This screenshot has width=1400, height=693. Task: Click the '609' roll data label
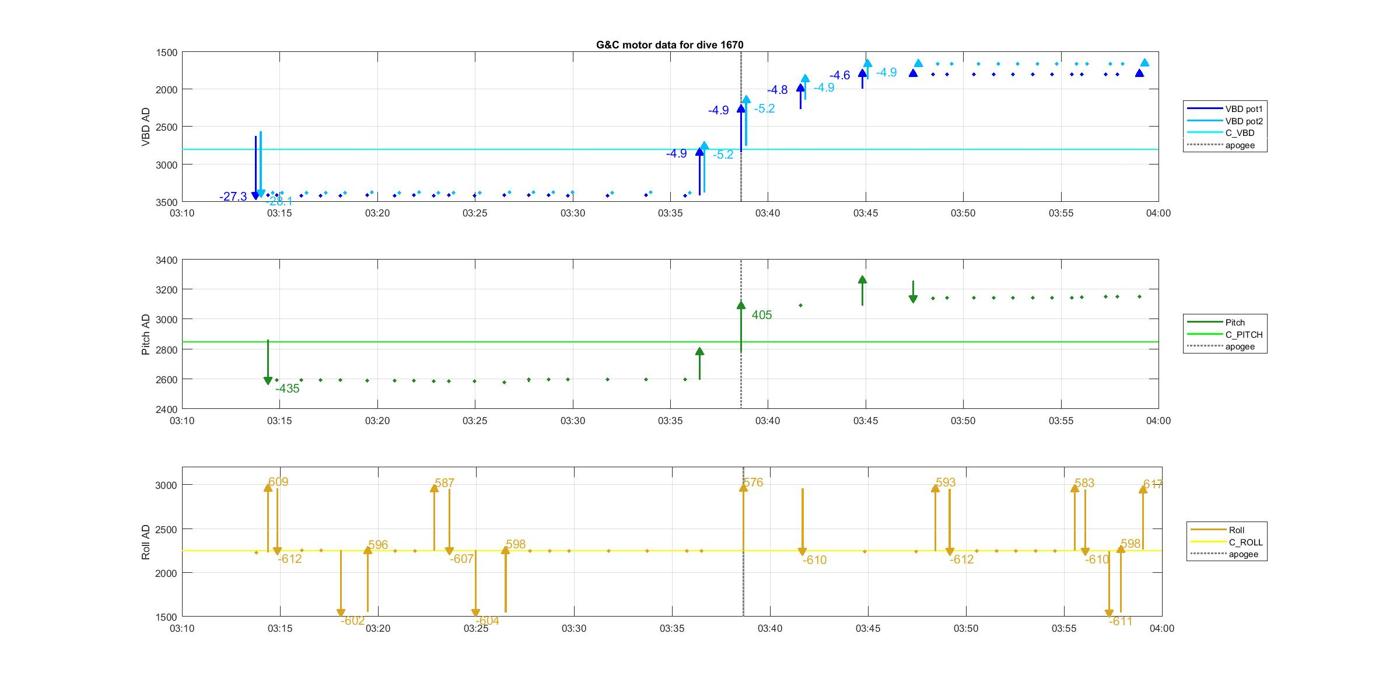[278, 482]
